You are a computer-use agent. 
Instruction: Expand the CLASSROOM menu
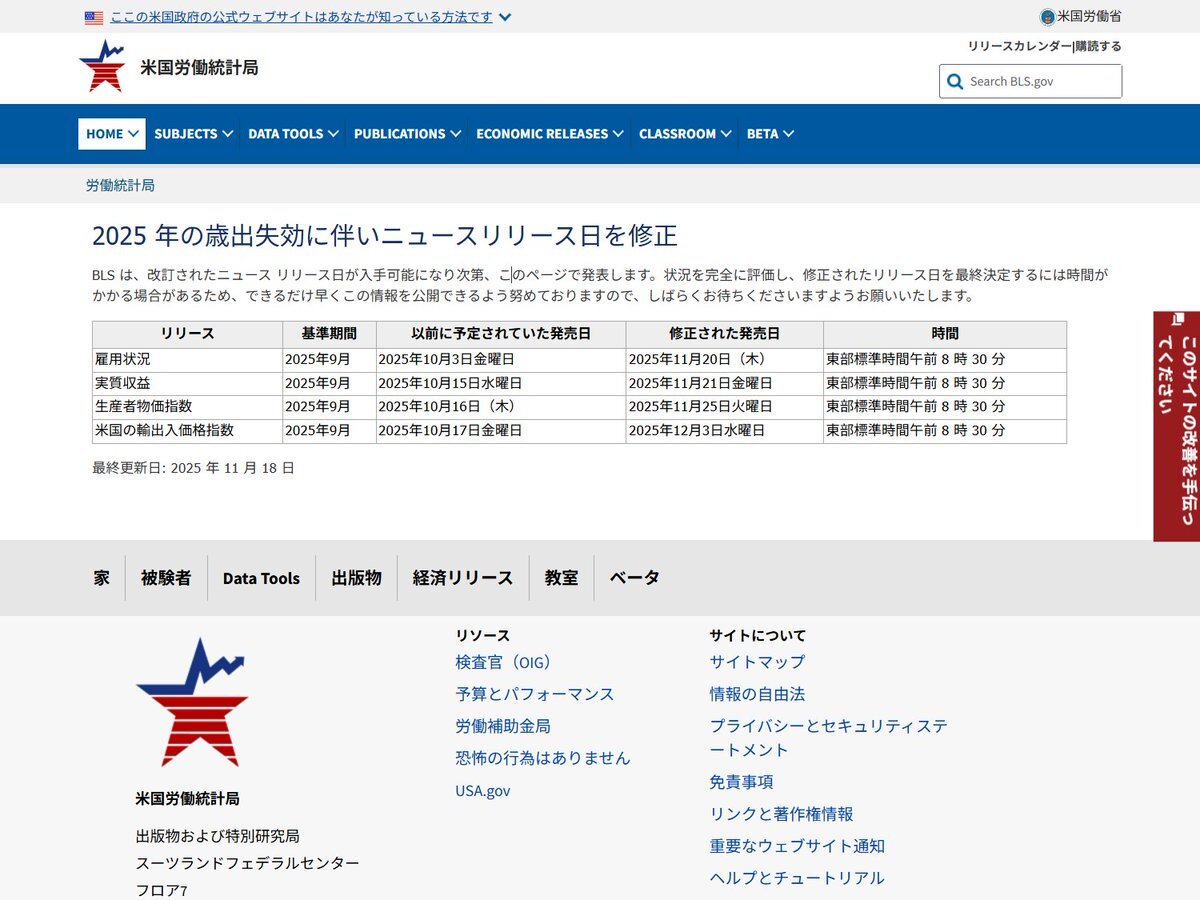pyautogui.click(x=685, y=134)
